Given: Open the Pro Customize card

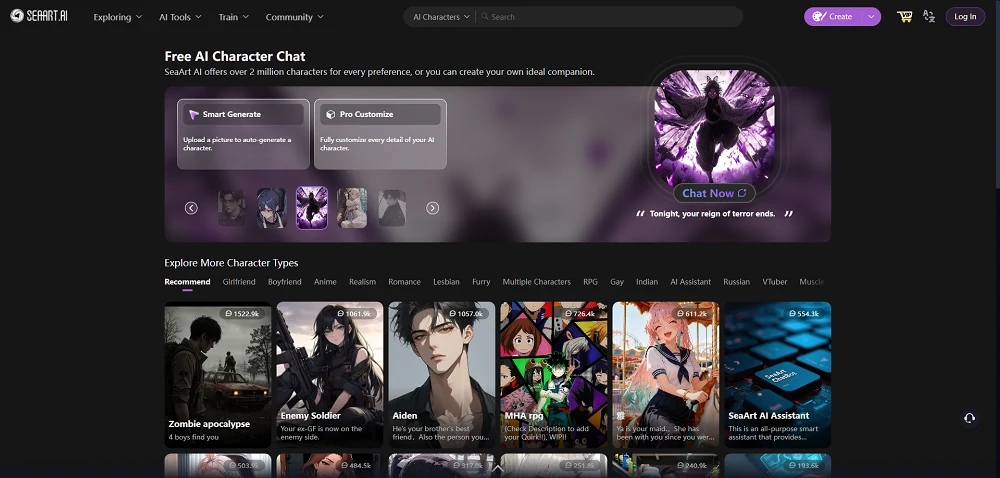Looking at the screenshot, I should (x=380, y=134).
